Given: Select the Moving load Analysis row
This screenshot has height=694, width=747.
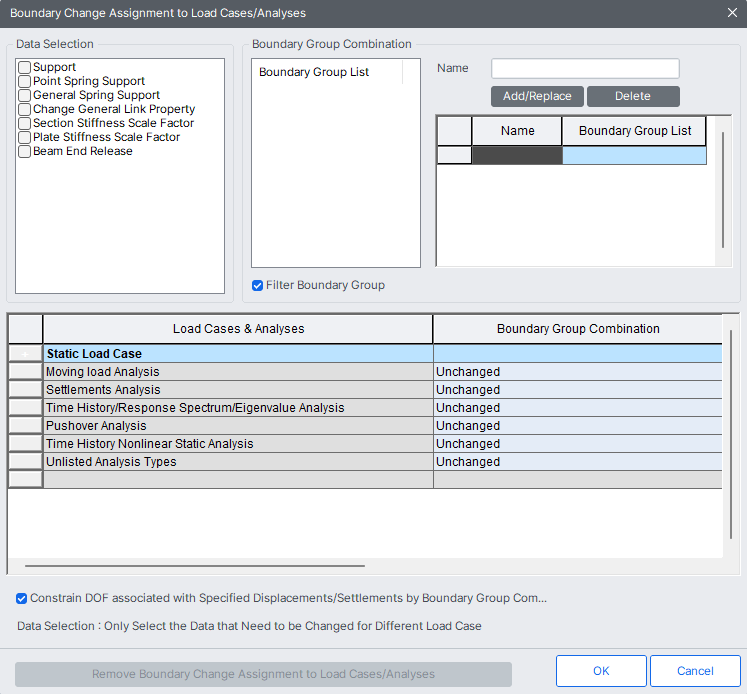Looking at the screenshot, I should click(238, 372).
